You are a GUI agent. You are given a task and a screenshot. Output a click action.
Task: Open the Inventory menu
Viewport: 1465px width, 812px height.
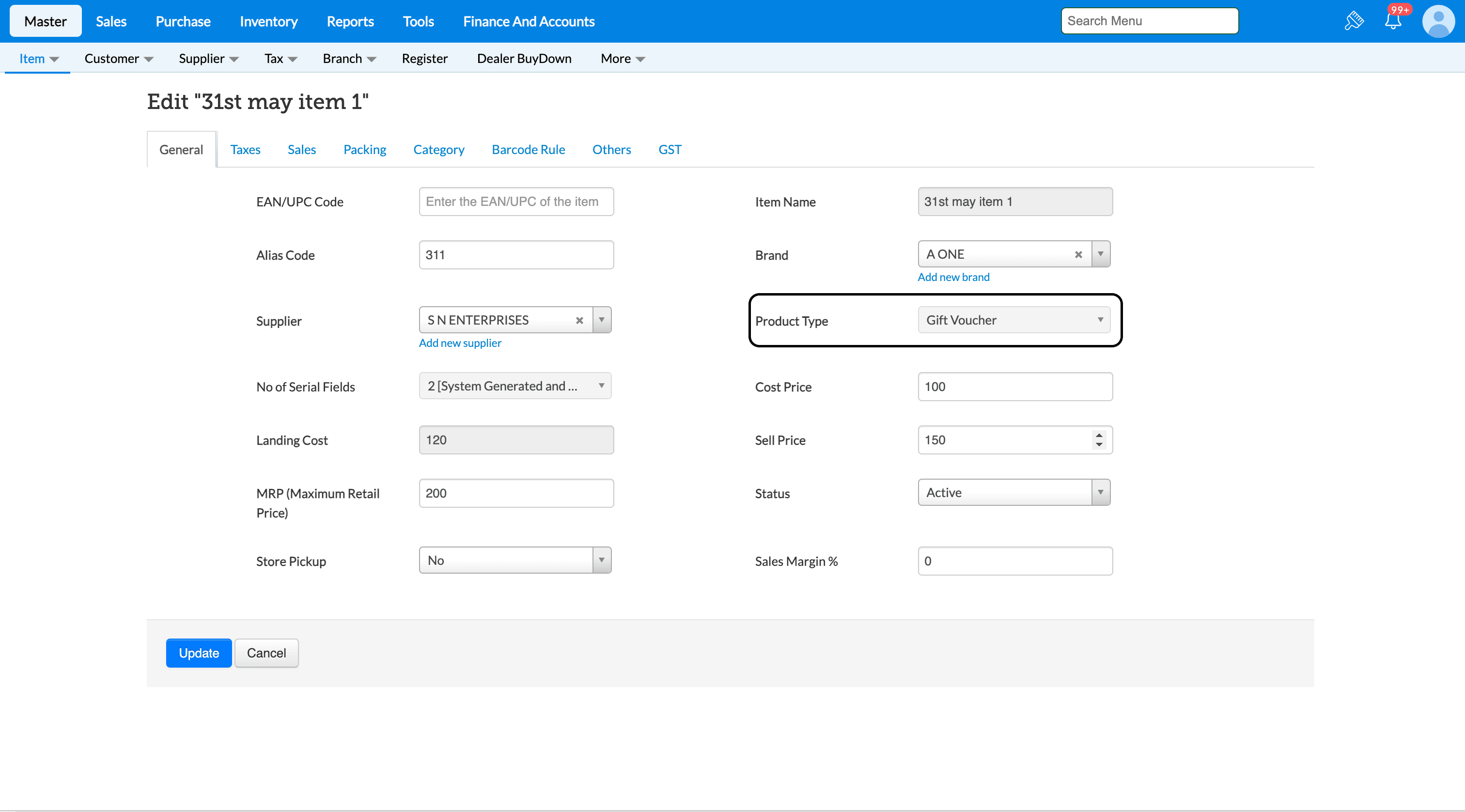coord(268,22)
